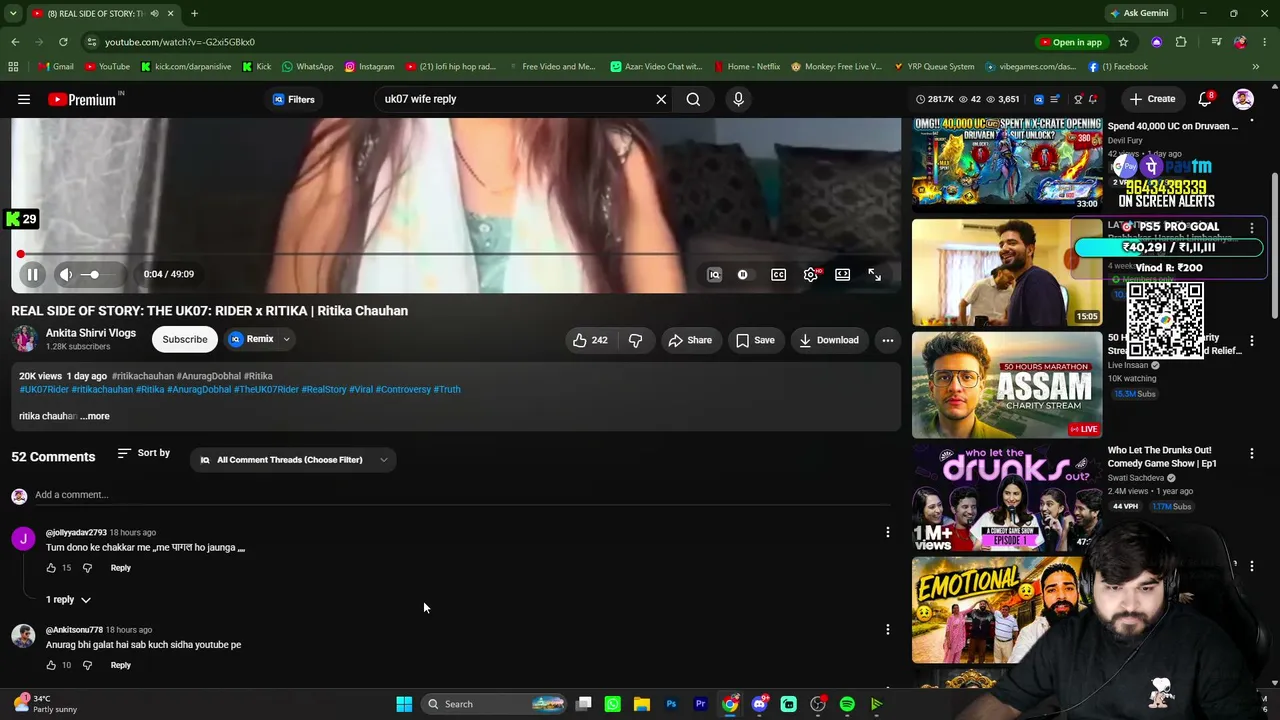Dislike the comment by @jollyyadav2793

tap(87, 568)
